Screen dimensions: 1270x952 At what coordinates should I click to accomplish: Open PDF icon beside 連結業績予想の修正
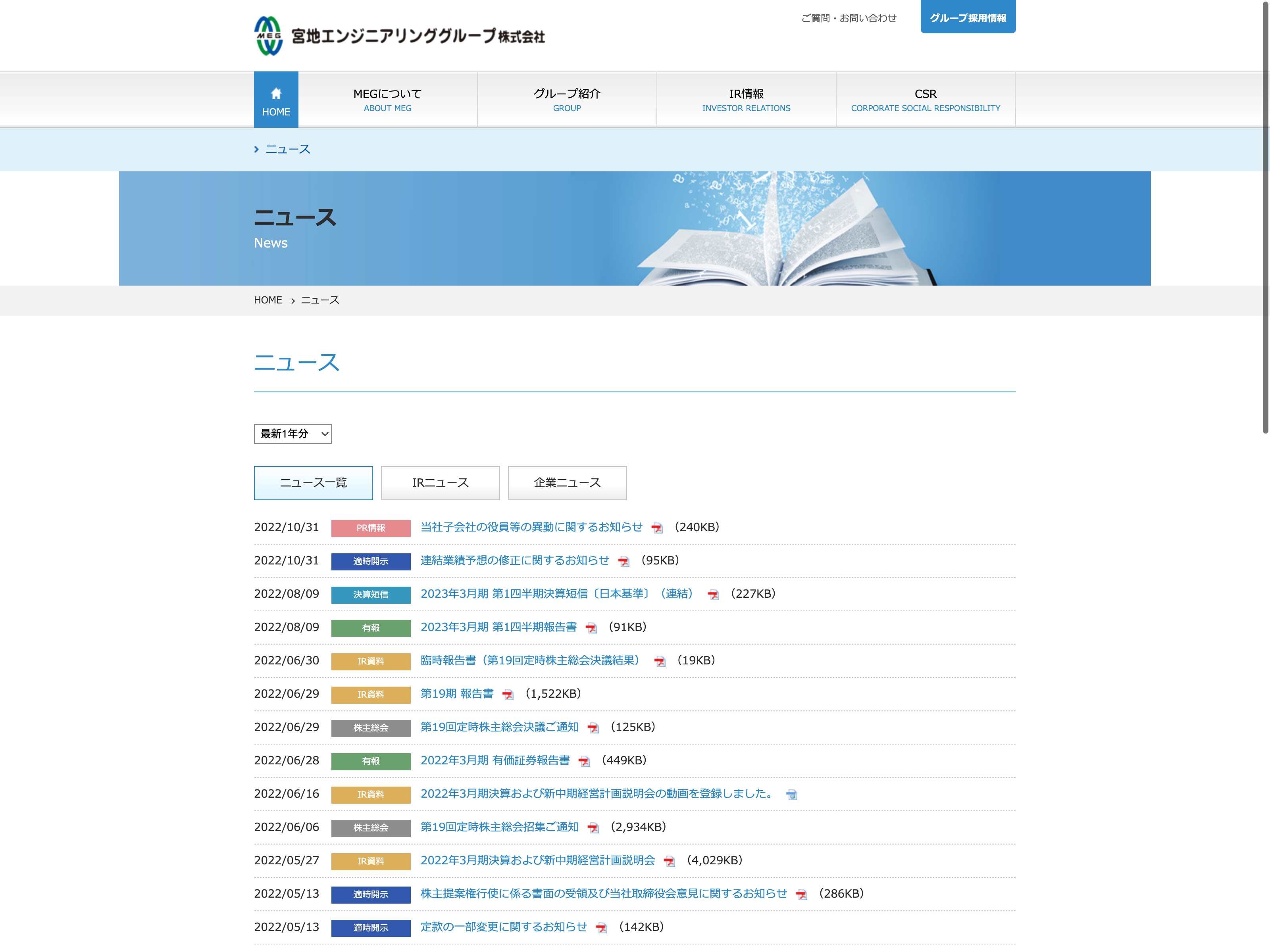click(623, 561)
